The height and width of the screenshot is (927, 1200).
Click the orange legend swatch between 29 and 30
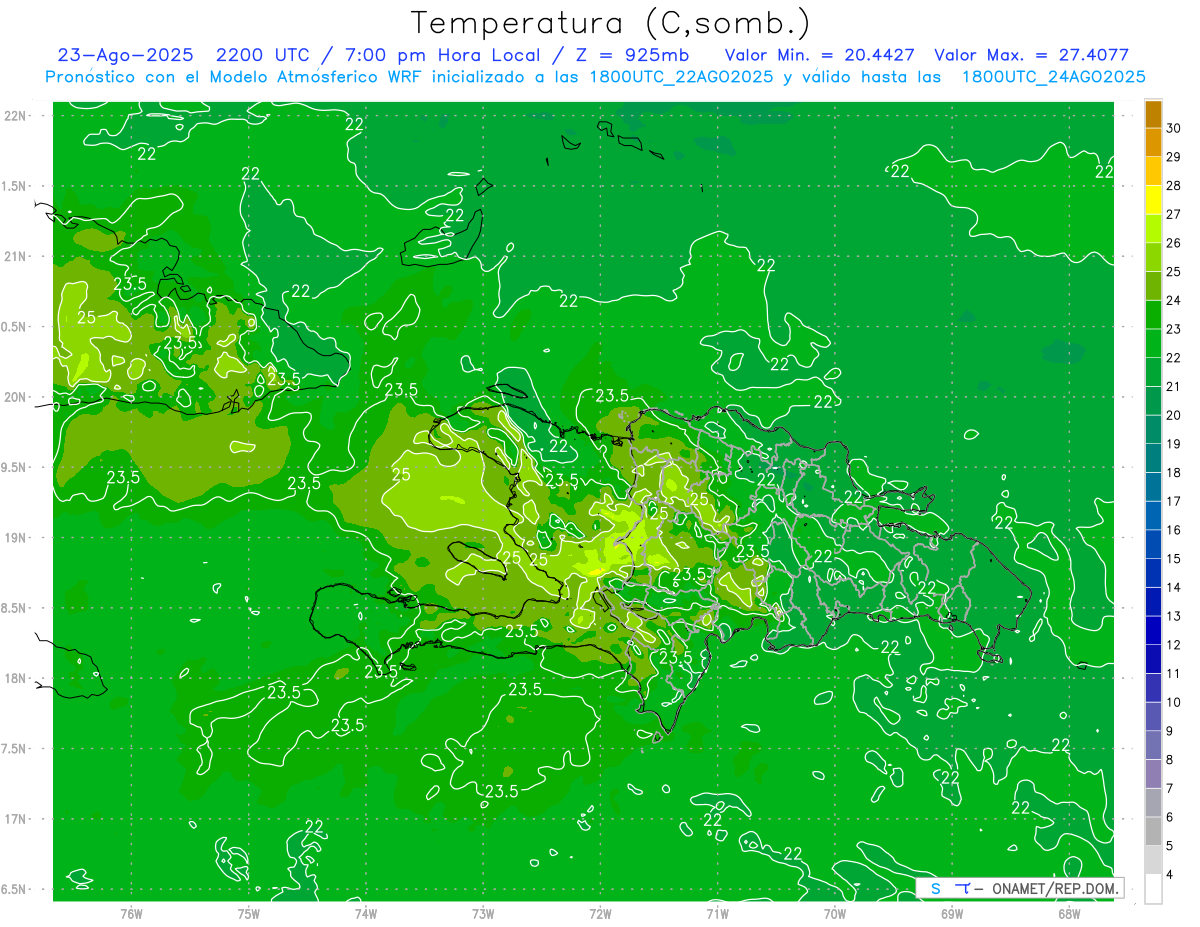tap(1153, 142)
